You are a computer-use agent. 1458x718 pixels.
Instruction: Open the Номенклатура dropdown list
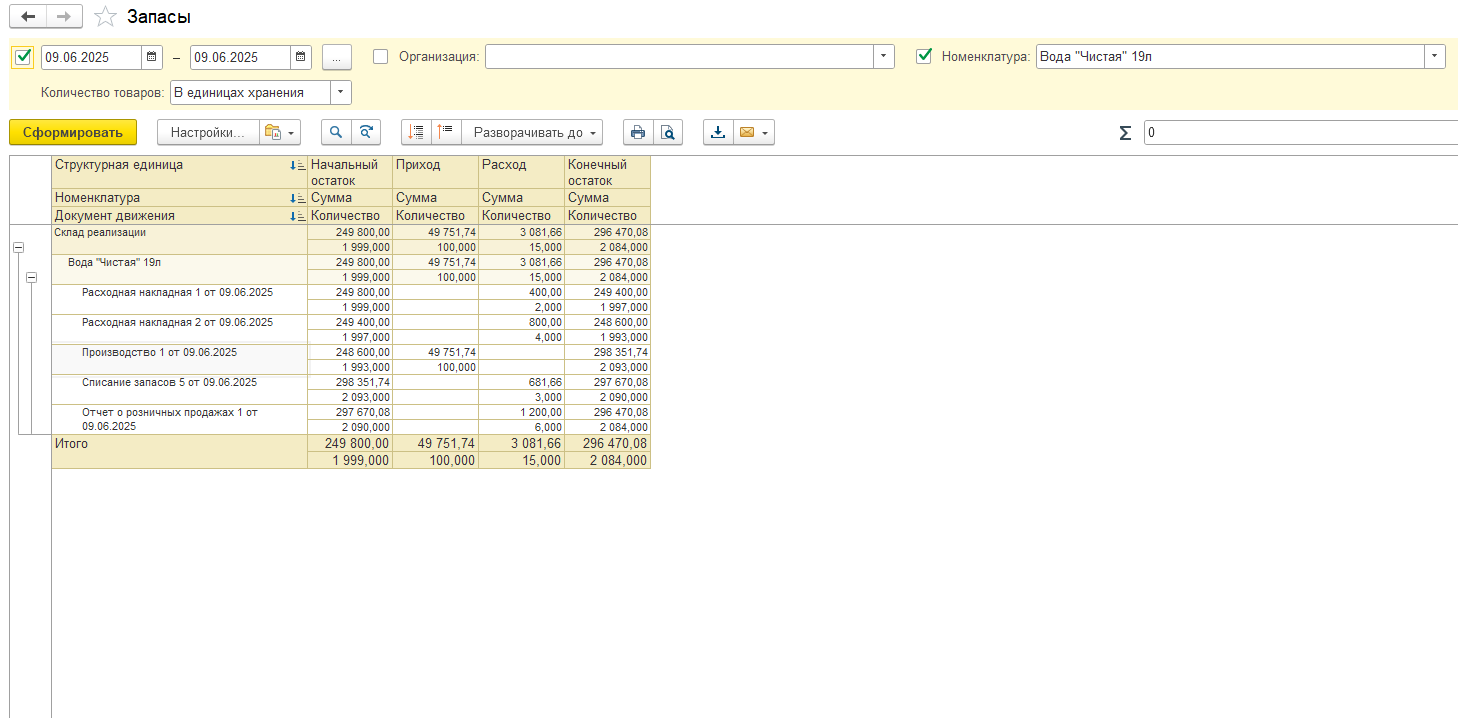pos(1435,56)
